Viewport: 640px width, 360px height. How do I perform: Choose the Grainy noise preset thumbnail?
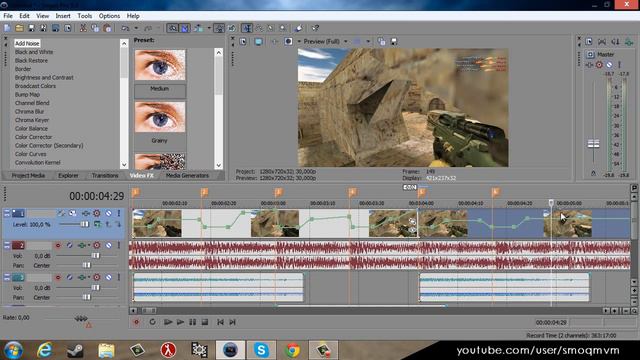pyautogui.click(x=160, y=117)
